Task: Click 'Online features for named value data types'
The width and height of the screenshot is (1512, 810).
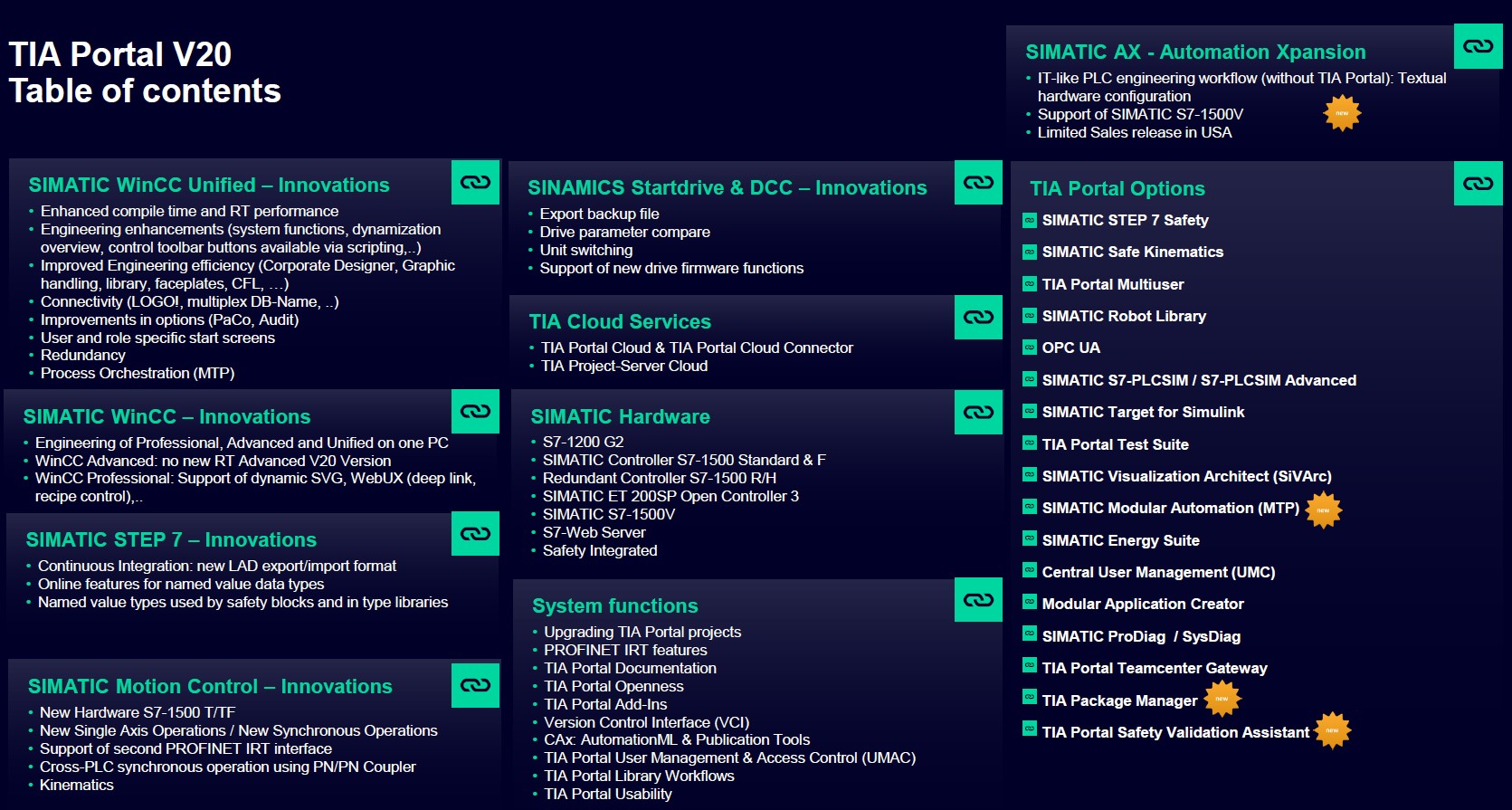Action: 181,584
